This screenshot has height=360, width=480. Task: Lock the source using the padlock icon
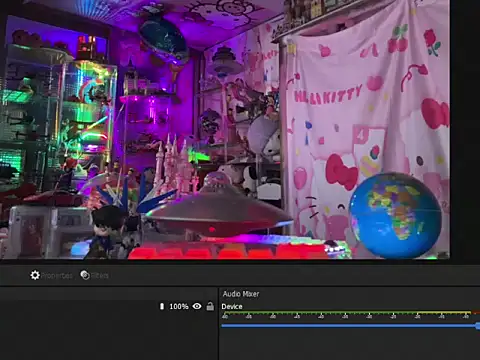coord(210,306)
